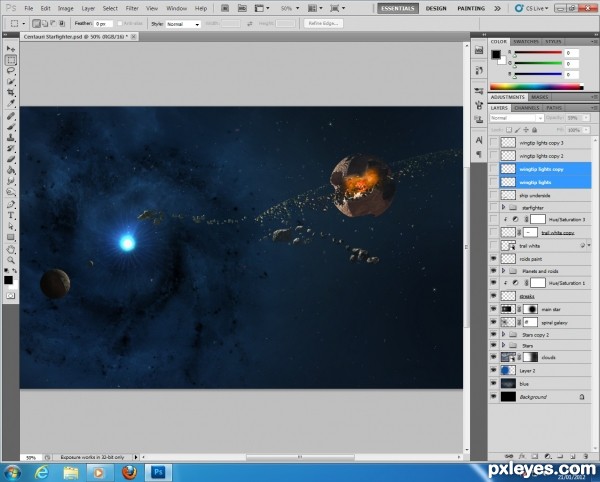Select the Pen tool
Screen dimensions: 600x482
pos(11,204)
